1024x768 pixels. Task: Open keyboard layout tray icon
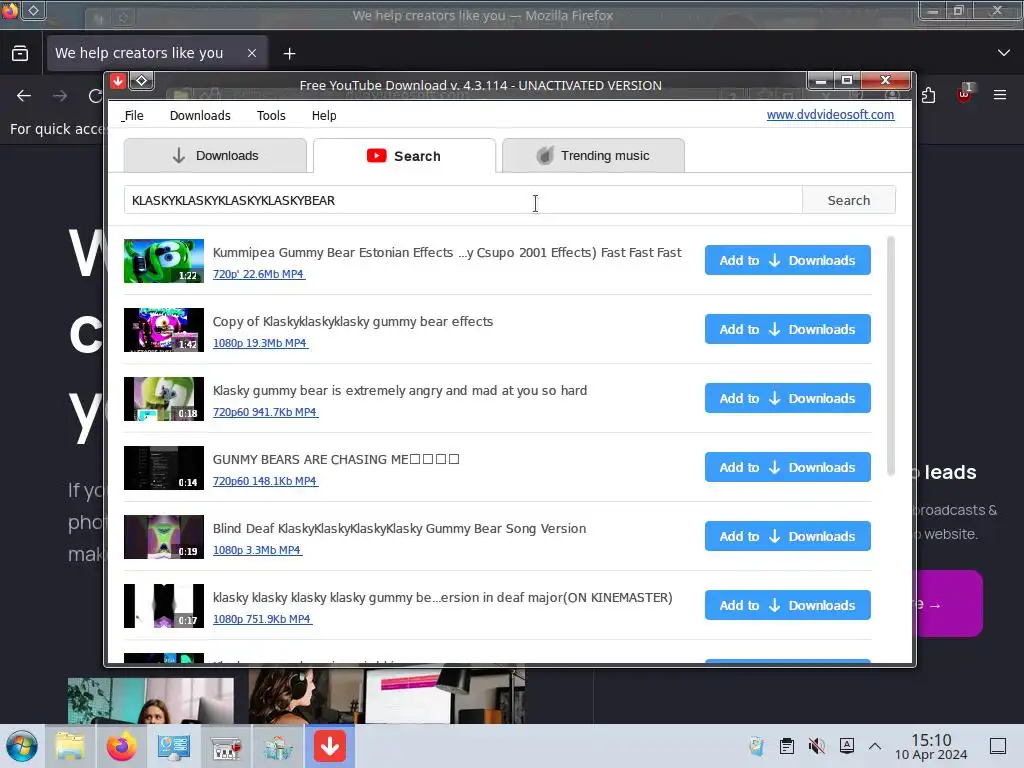pyautogui.click(x=847, y=746)
